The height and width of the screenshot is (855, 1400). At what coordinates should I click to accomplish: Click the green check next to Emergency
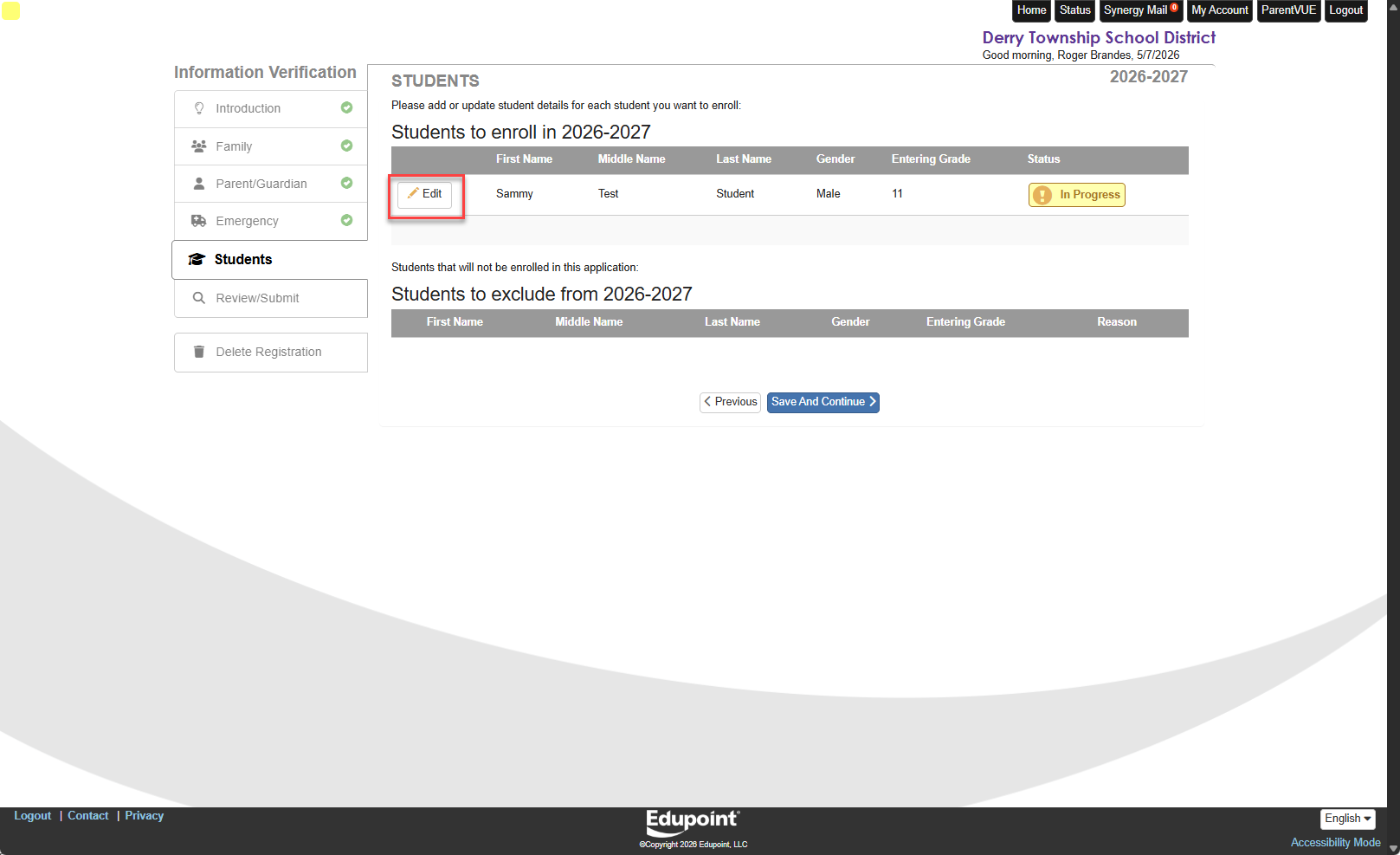click(346, 220)
